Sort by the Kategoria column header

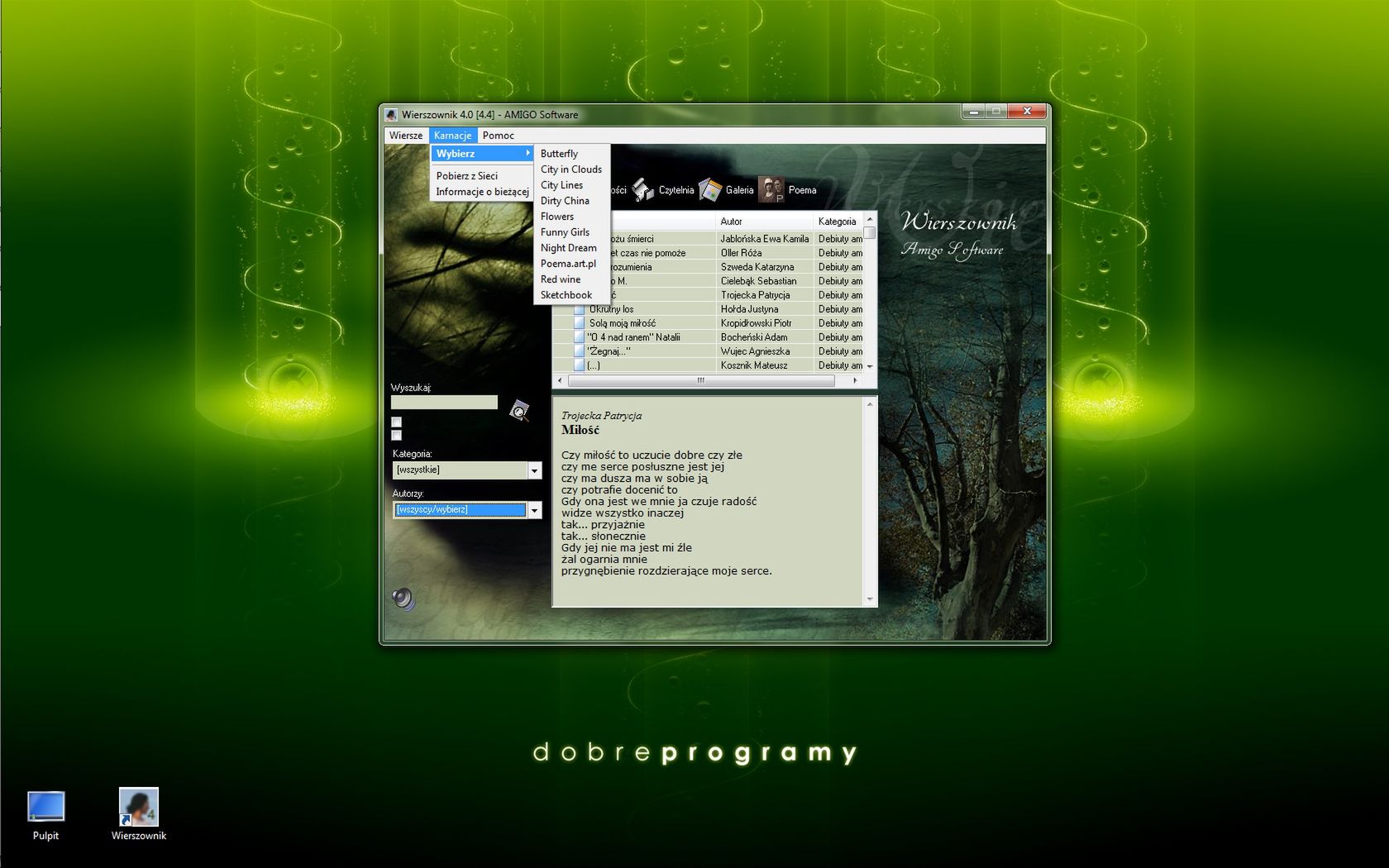pos(838,222)
